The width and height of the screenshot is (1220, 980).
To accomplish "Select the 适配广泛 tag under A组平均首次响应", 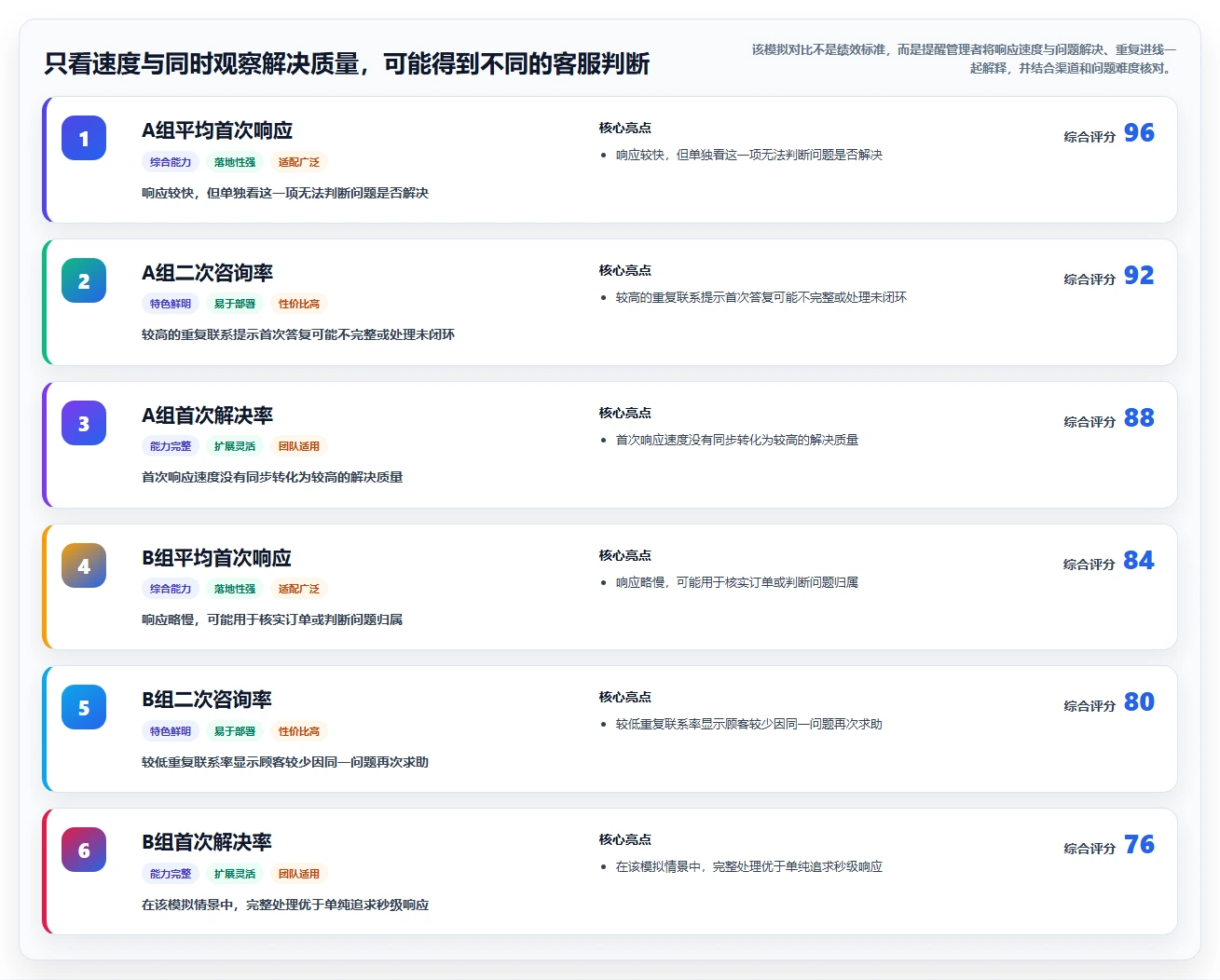I will coord(299,162).
